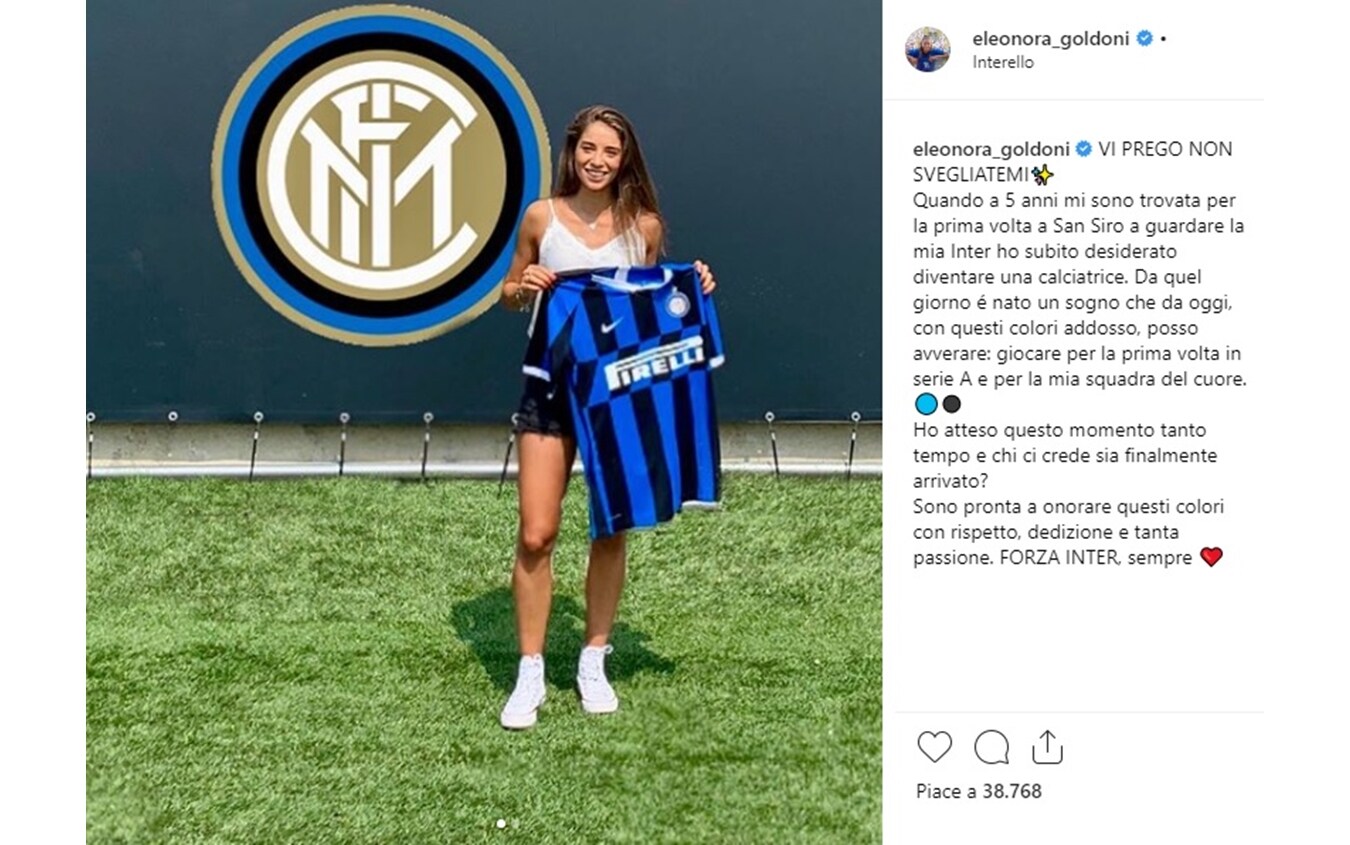Jump to the second carousel slide dot
Viewport: 1350px width, 845px height.
click(x=515, y=824)
